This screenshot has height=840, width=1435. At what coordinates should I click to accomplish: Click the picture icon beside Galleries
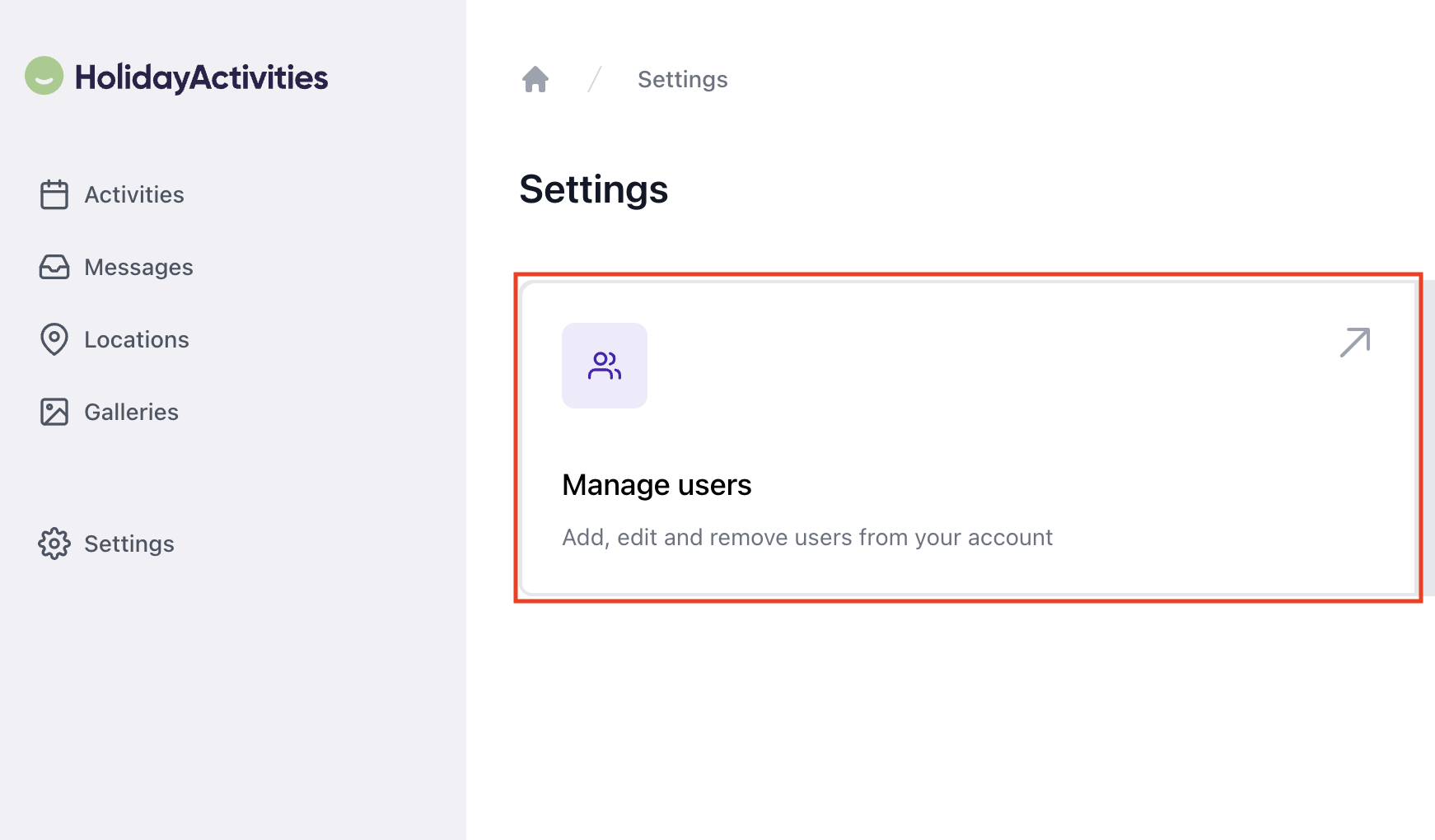pyautogui.click(x=54, y=412)
